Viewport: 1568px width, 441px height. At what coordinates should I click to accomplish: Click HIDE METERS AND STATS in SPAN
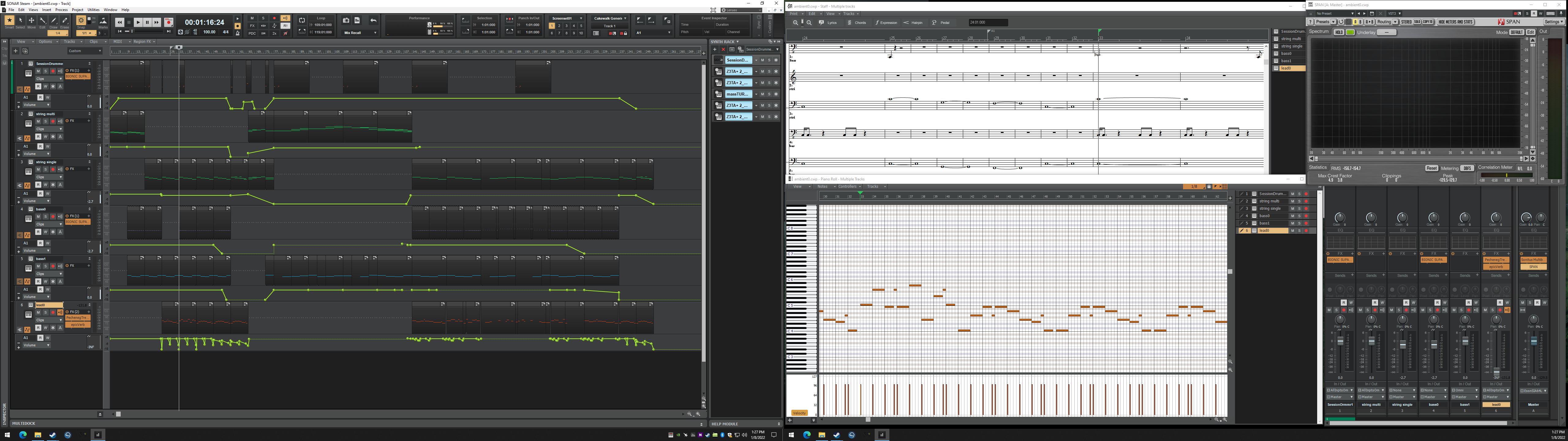pyautogui.click(x=1455, y=22)
